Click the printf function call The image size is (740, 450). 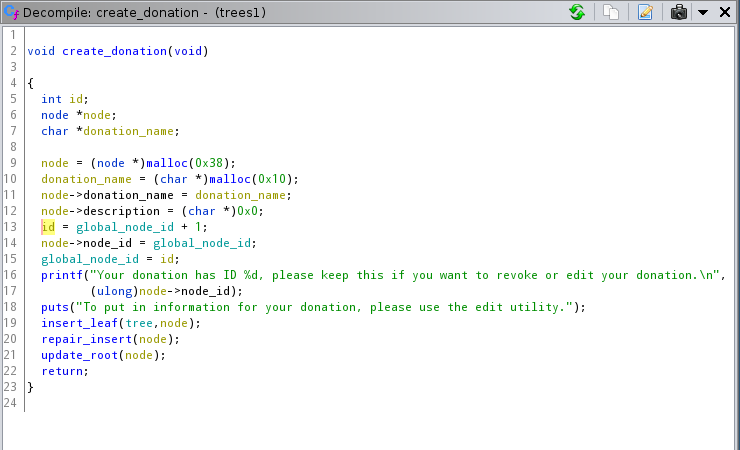(62, 275)
